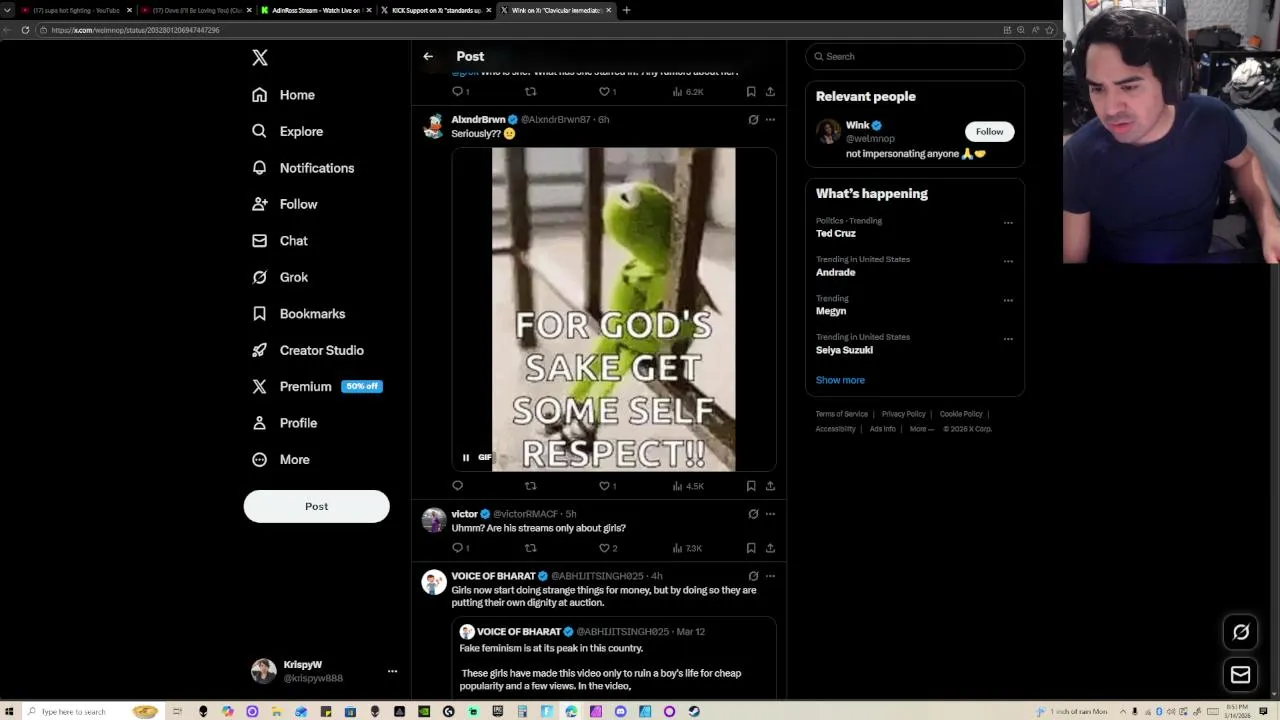
Task: Open KrispyW account options menu
Action: coord(392,671)
